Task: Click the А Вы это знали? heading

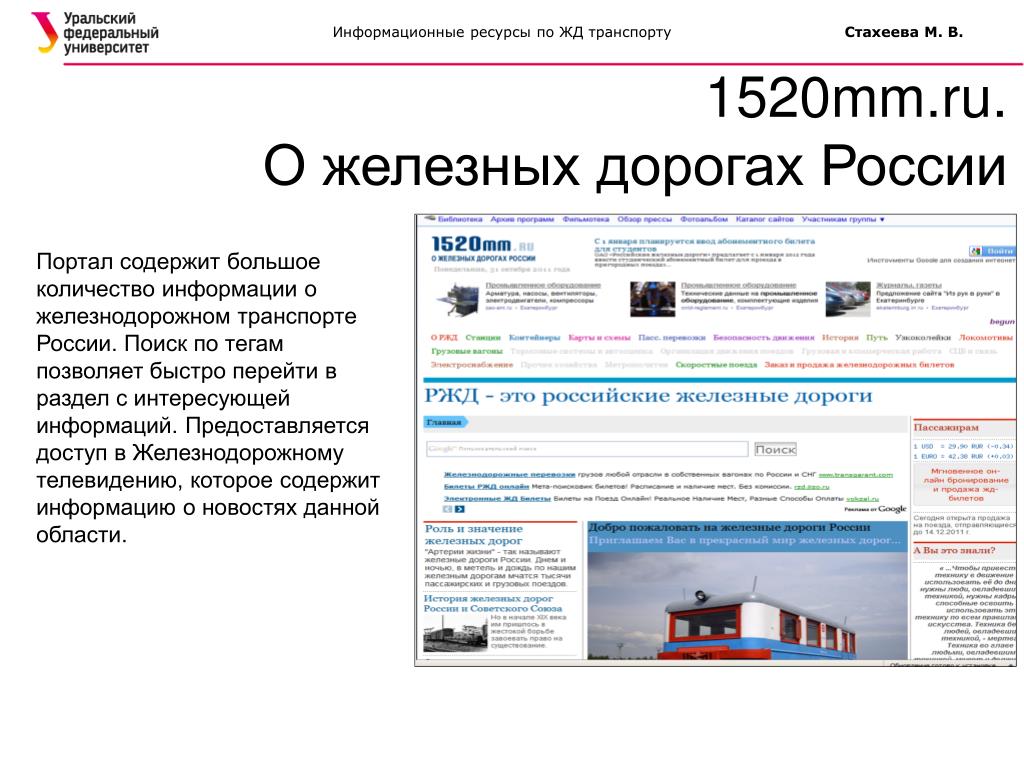Action: pos(954,551)
